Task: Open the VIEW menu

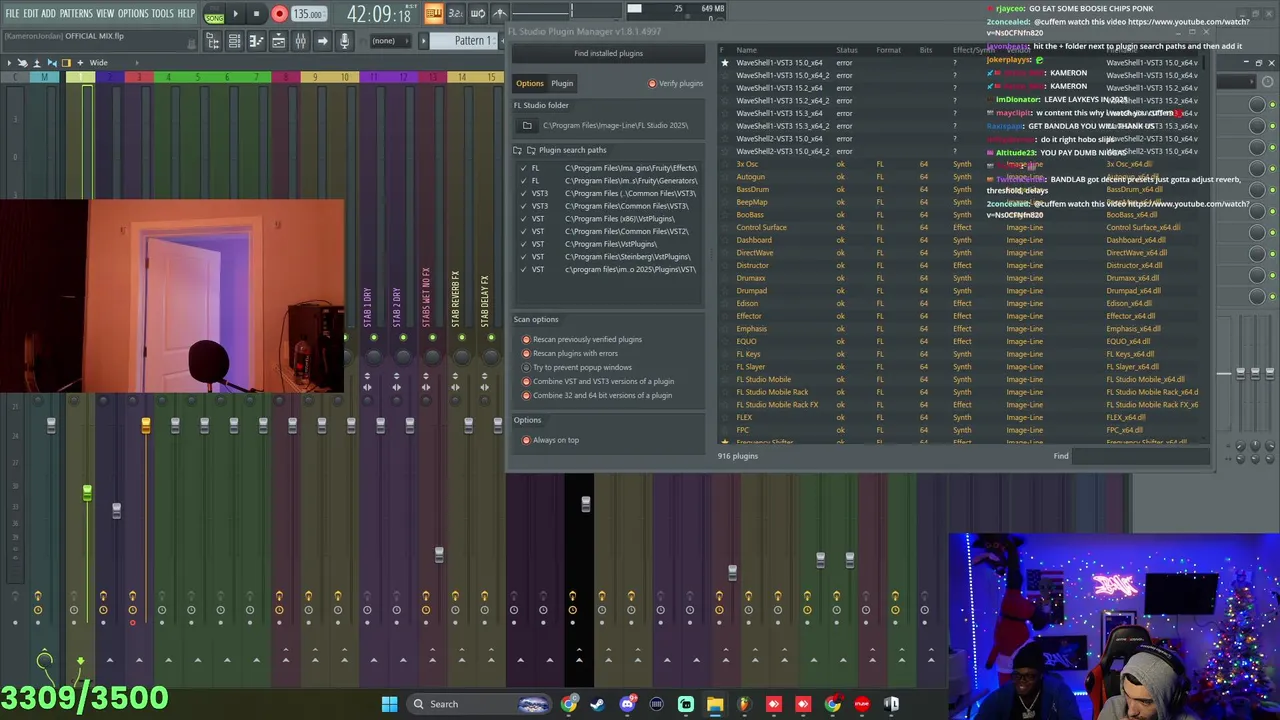Action: tap(105, 14)
